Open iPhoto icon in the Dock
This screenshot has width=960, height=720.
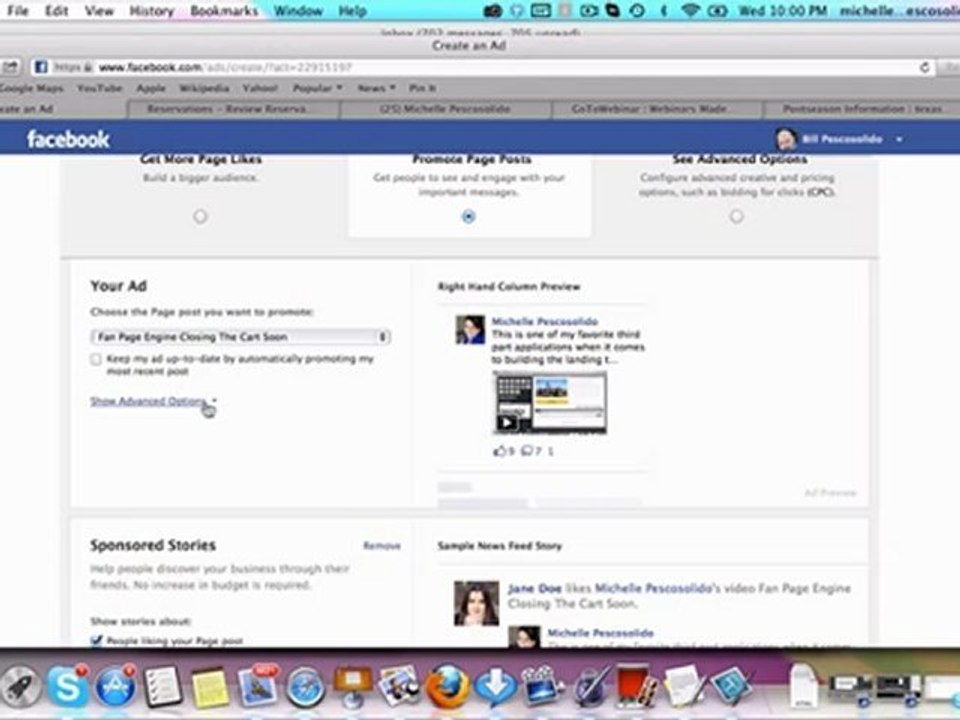pos(399,687)
